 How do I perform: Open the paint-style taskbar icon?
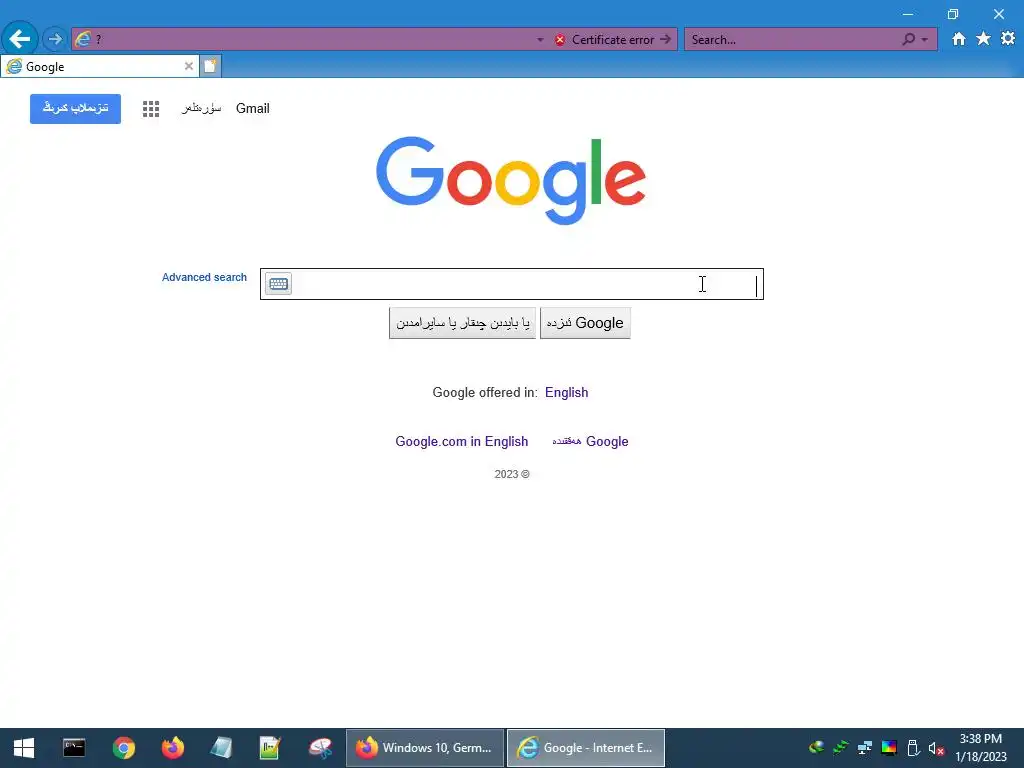(x=320, y=748)
